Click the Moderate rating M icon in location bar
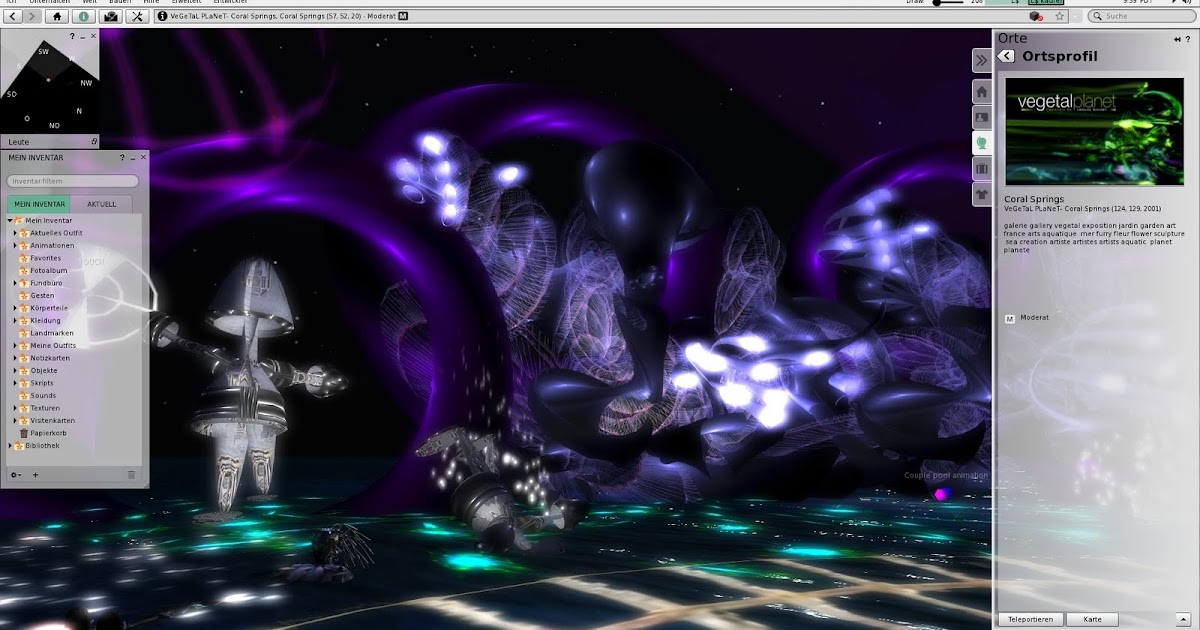 pos(402,16)
